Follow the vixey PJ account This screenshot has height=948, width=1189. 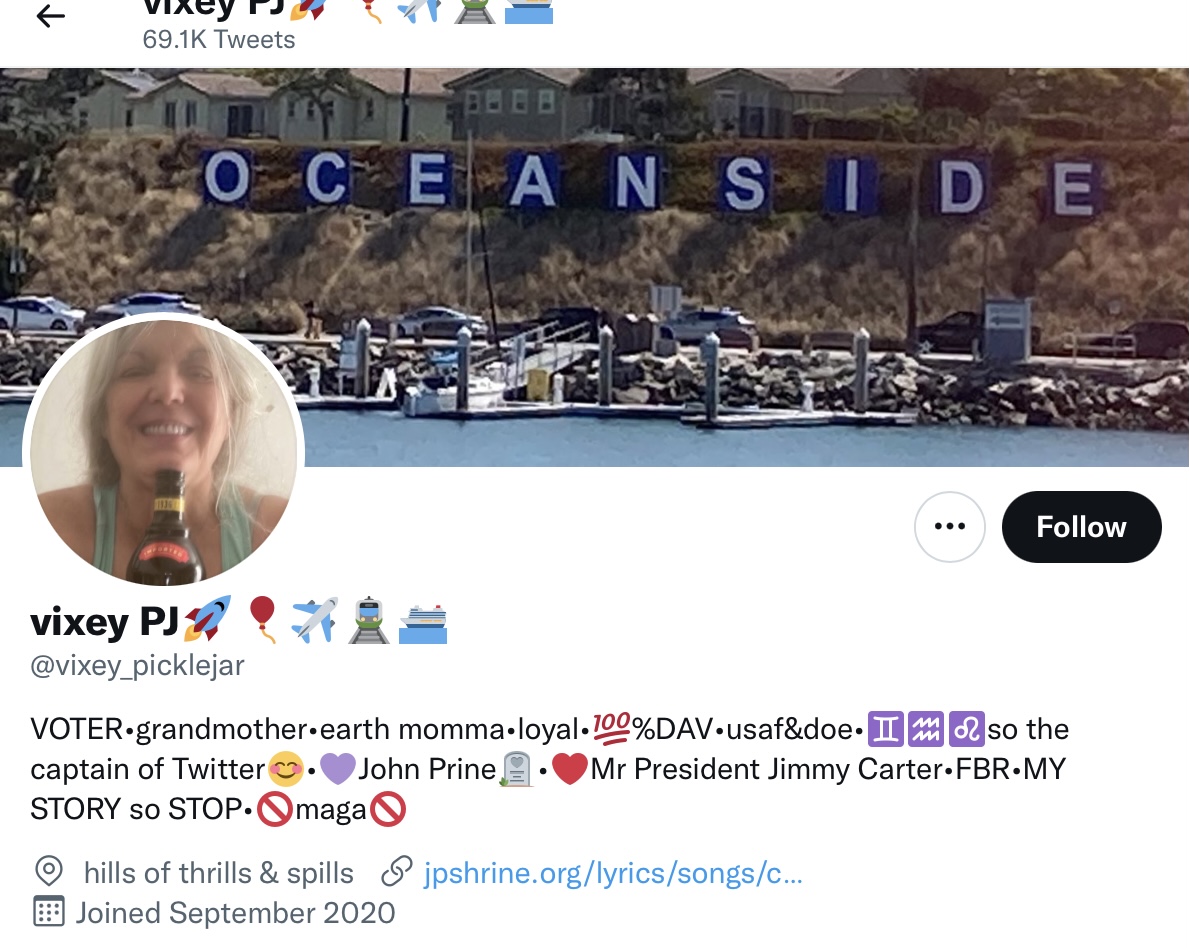click(x=1081, y=526)
